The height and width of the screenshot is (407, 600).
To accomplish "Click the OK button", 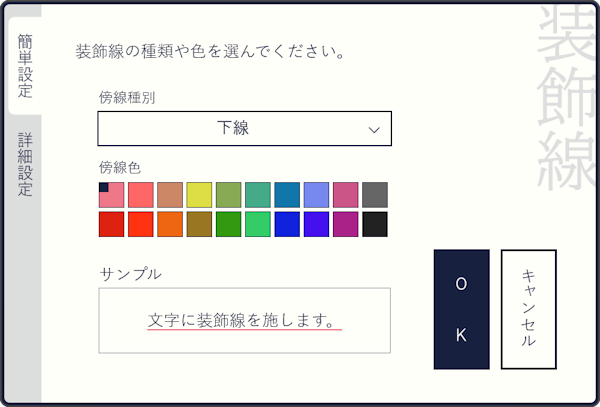I will point(461,309).
